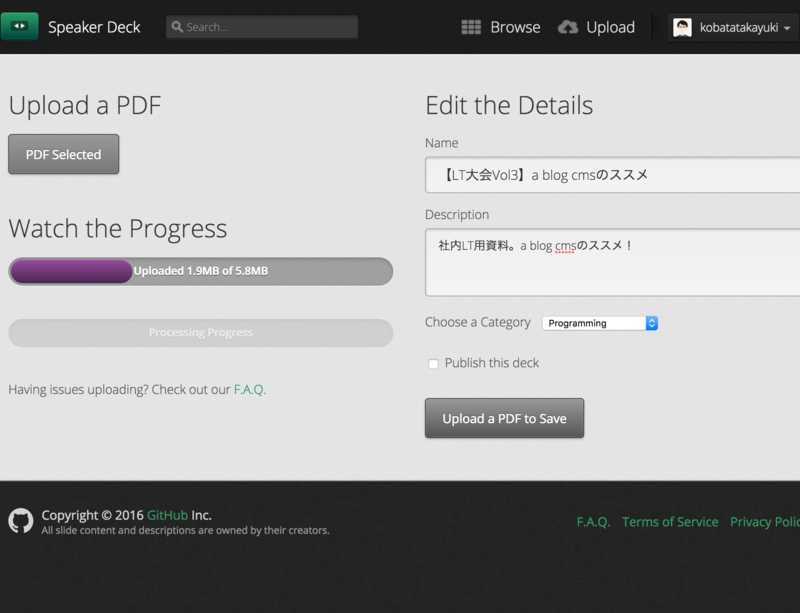800x613 pixels.
Task: Click into the Name text field
Action: [x=612, y=175]
